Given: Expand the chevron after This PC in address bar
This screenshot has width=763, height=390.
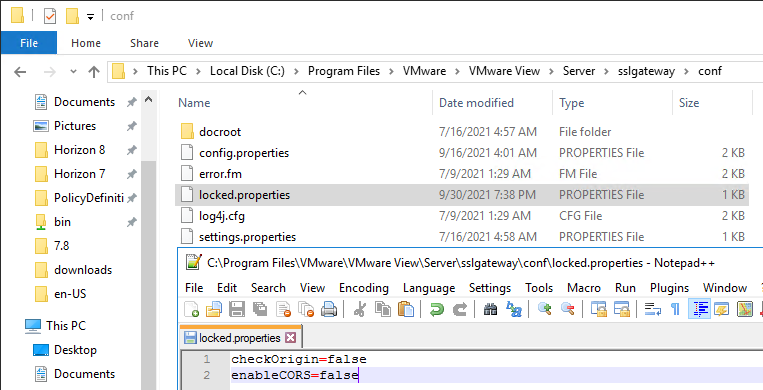Looking at the screenshot, I should click(199, 71).
